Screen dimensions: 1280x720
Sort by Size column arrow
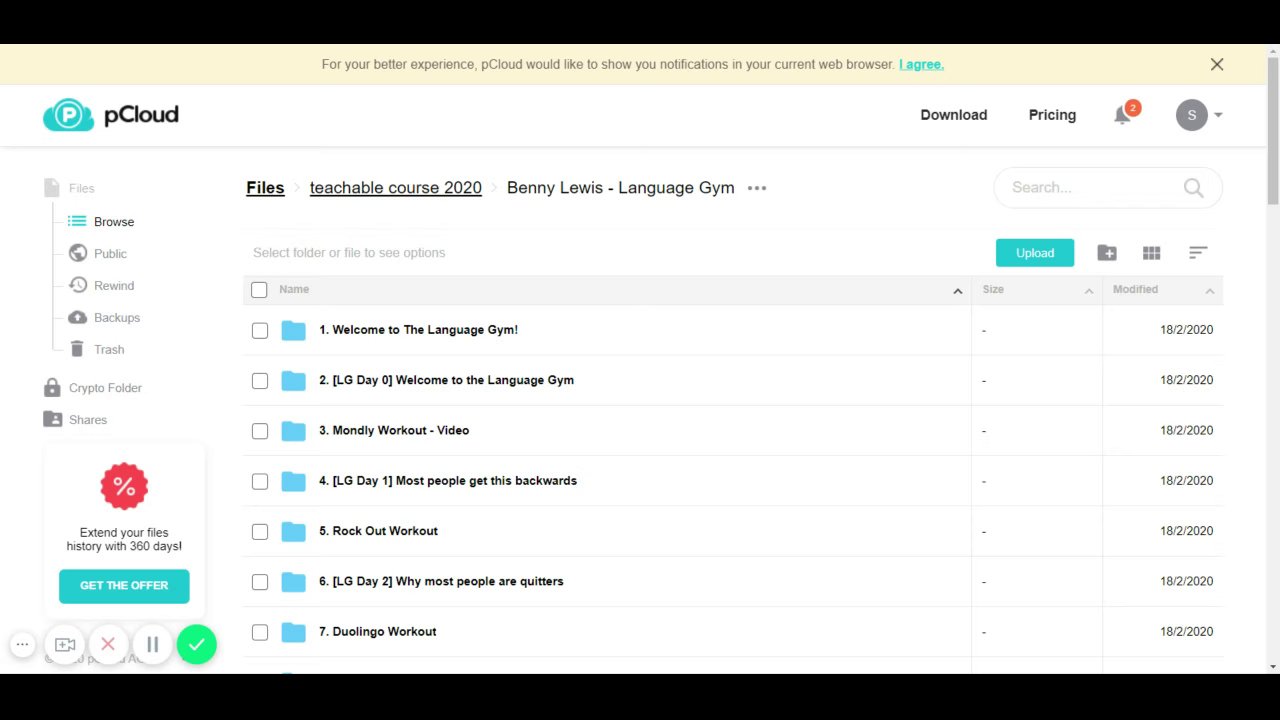[1089, 291]
